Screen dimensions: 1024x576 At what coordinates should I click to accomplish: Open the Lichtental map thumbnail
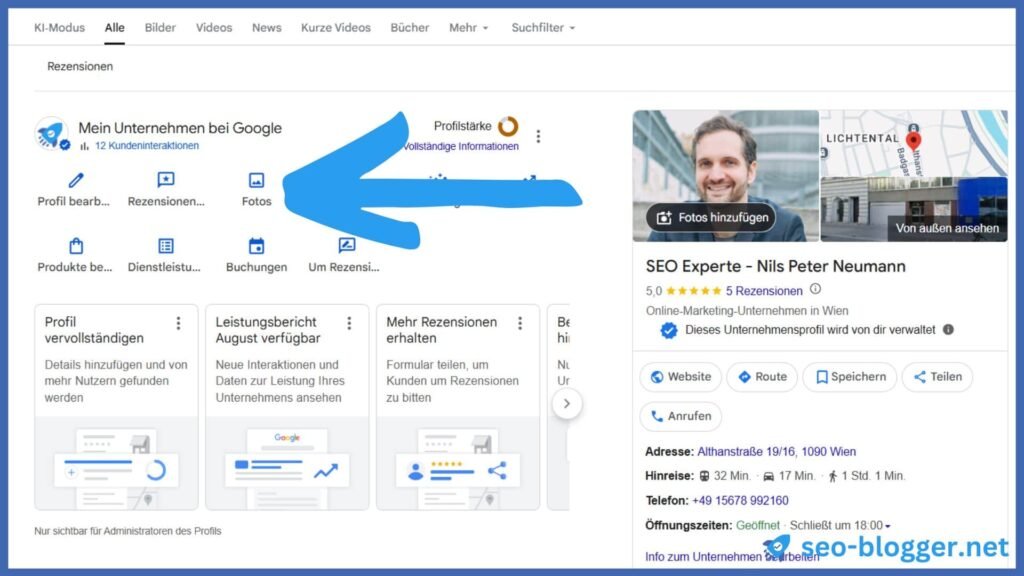(914, 143)
